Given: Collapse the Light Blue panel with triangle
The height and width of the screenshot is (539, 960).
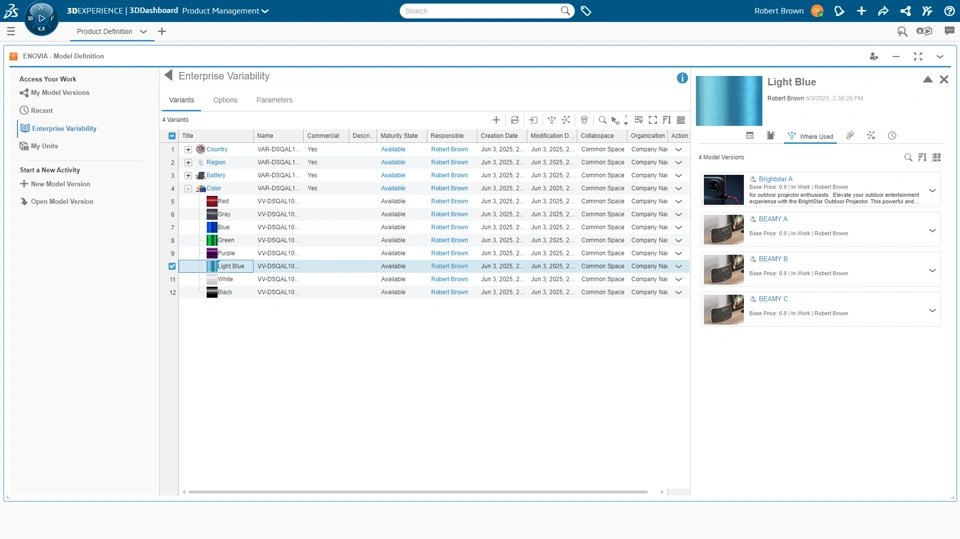Looking at the screenshot, I should coord(928,80).
